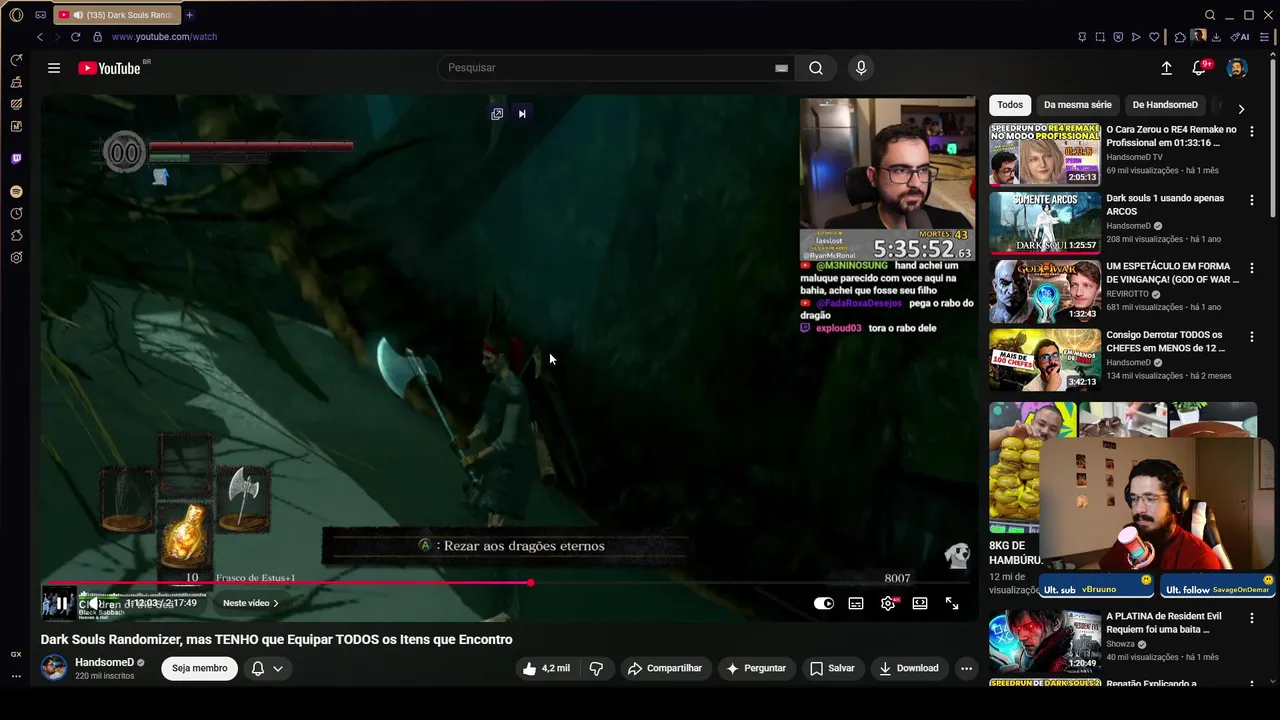
Task: Open 'Neste vídeo' chapters chevron
Action: pyautogui.click(x=251, y=603)
